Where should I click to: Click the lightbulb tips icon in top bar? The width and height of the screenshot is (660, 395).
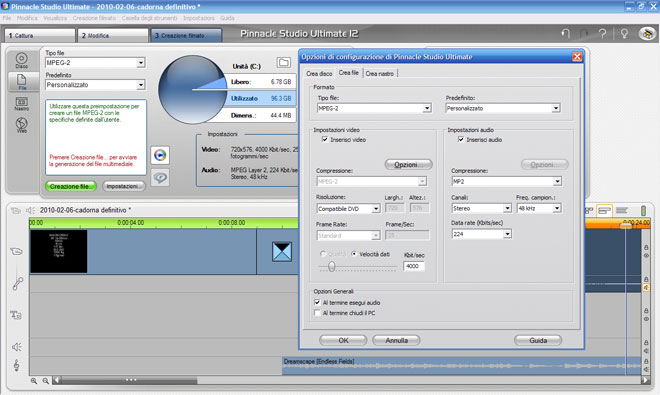pos(624,34)
